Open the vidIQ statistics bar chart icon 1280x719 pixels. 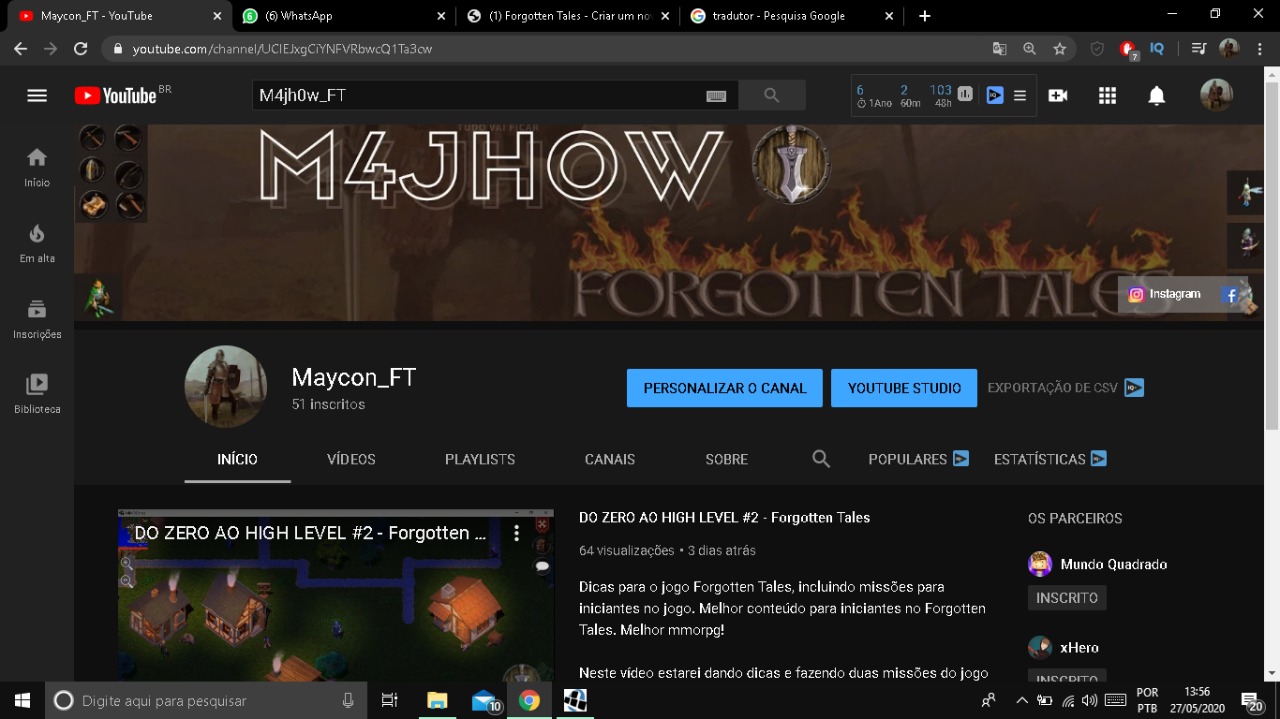tap(965, 94)
